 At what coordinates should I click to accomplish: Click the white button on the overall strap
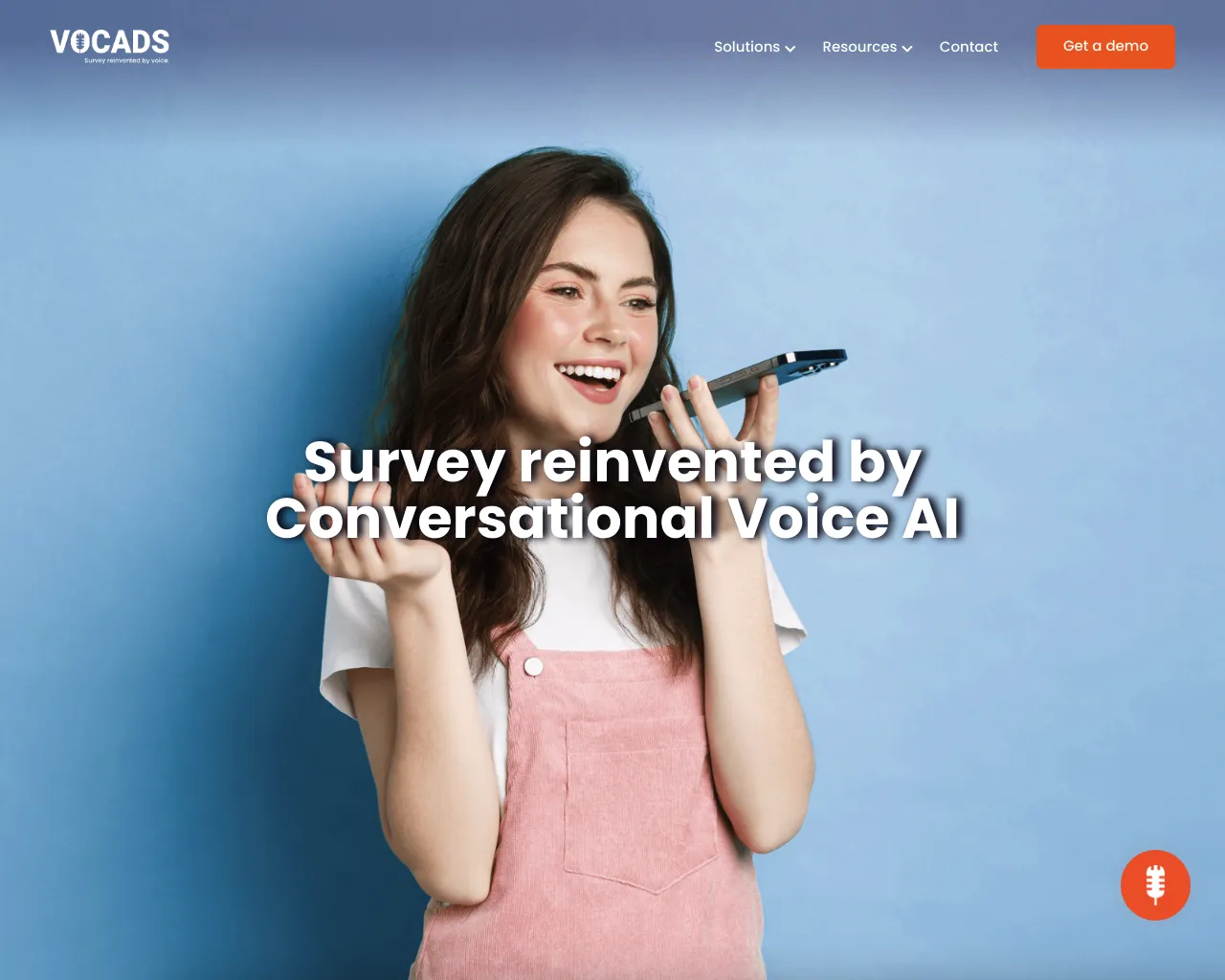point(533,666)
